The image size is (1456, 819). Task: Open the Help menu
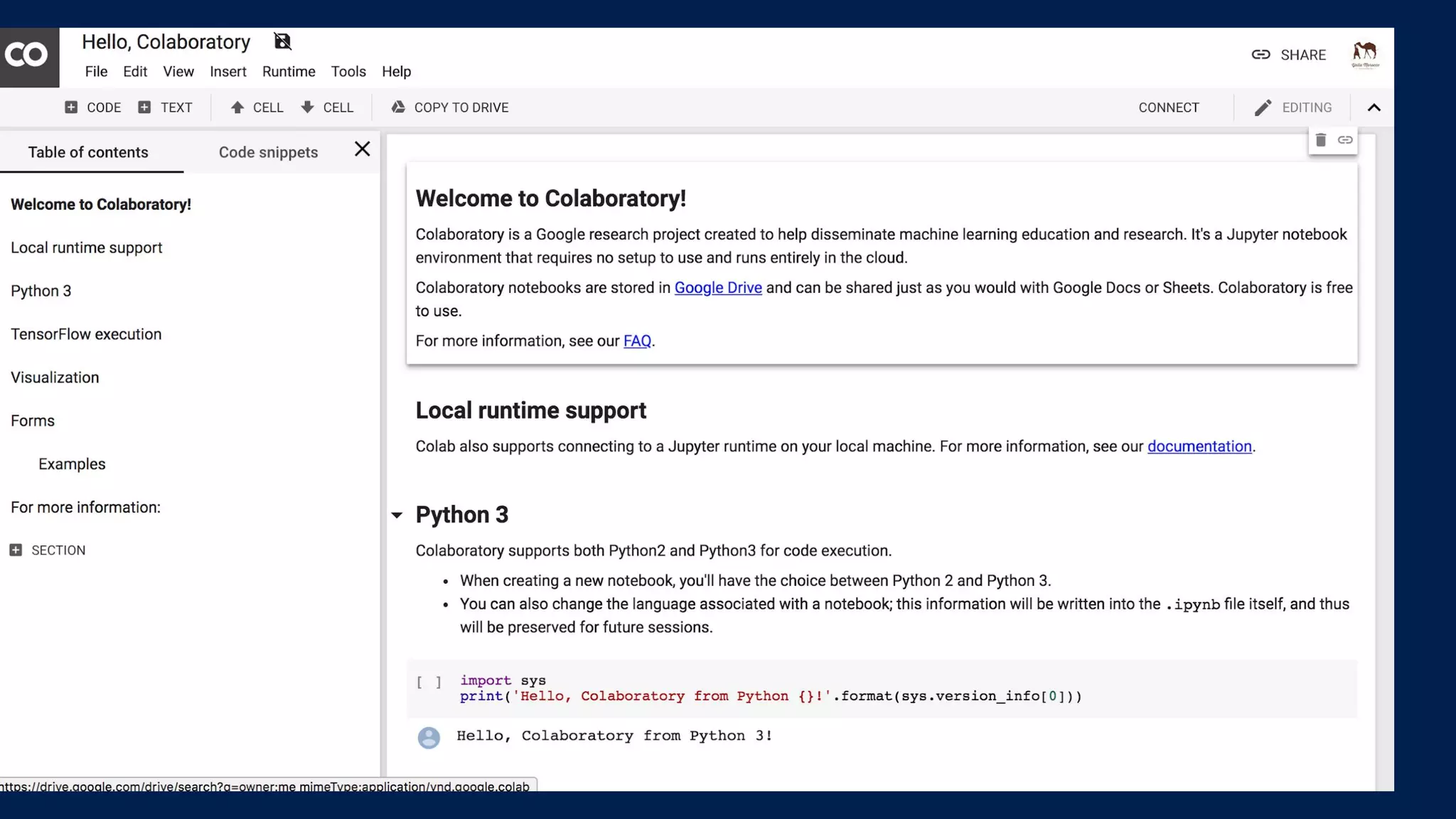point(397,72)
